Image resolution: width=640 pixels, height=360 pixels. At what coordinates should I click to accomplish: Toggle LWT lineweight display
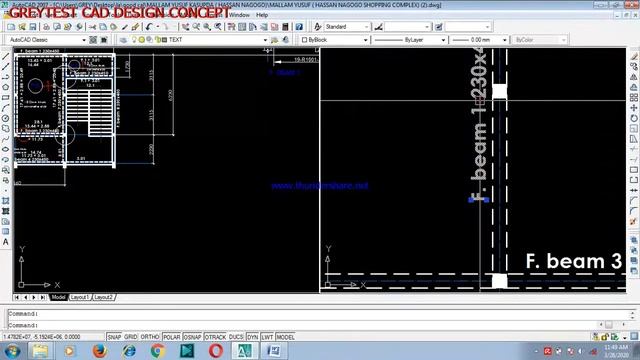267,337
